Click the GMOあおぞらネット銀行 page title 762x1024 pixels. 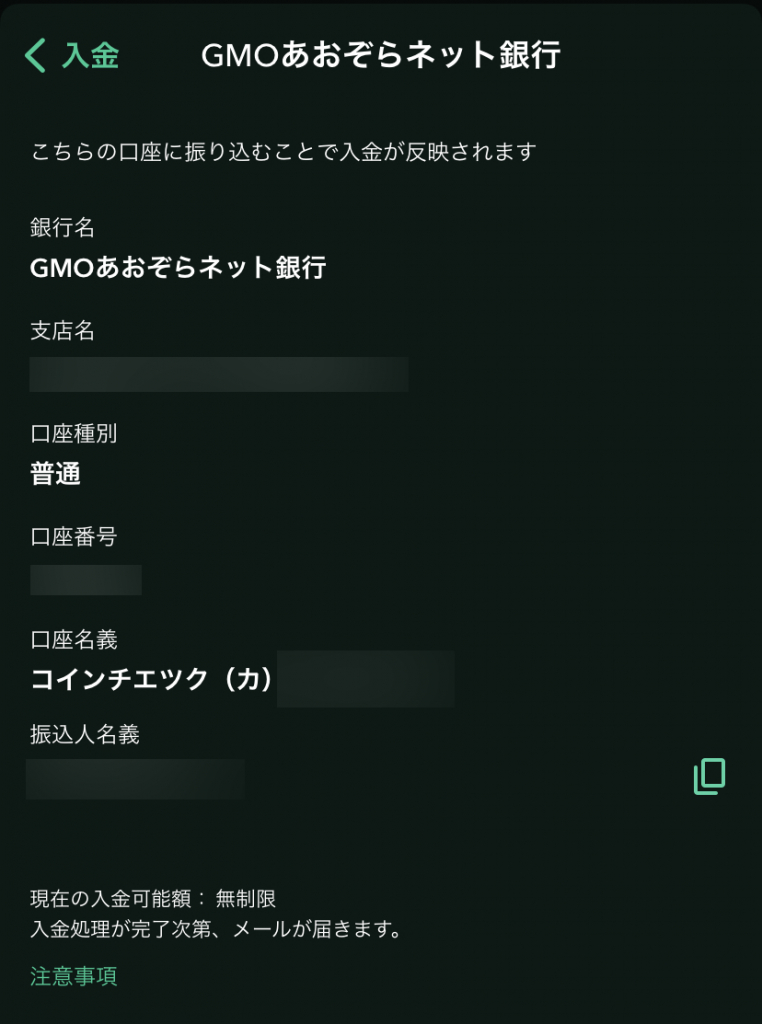coord(380,56)
